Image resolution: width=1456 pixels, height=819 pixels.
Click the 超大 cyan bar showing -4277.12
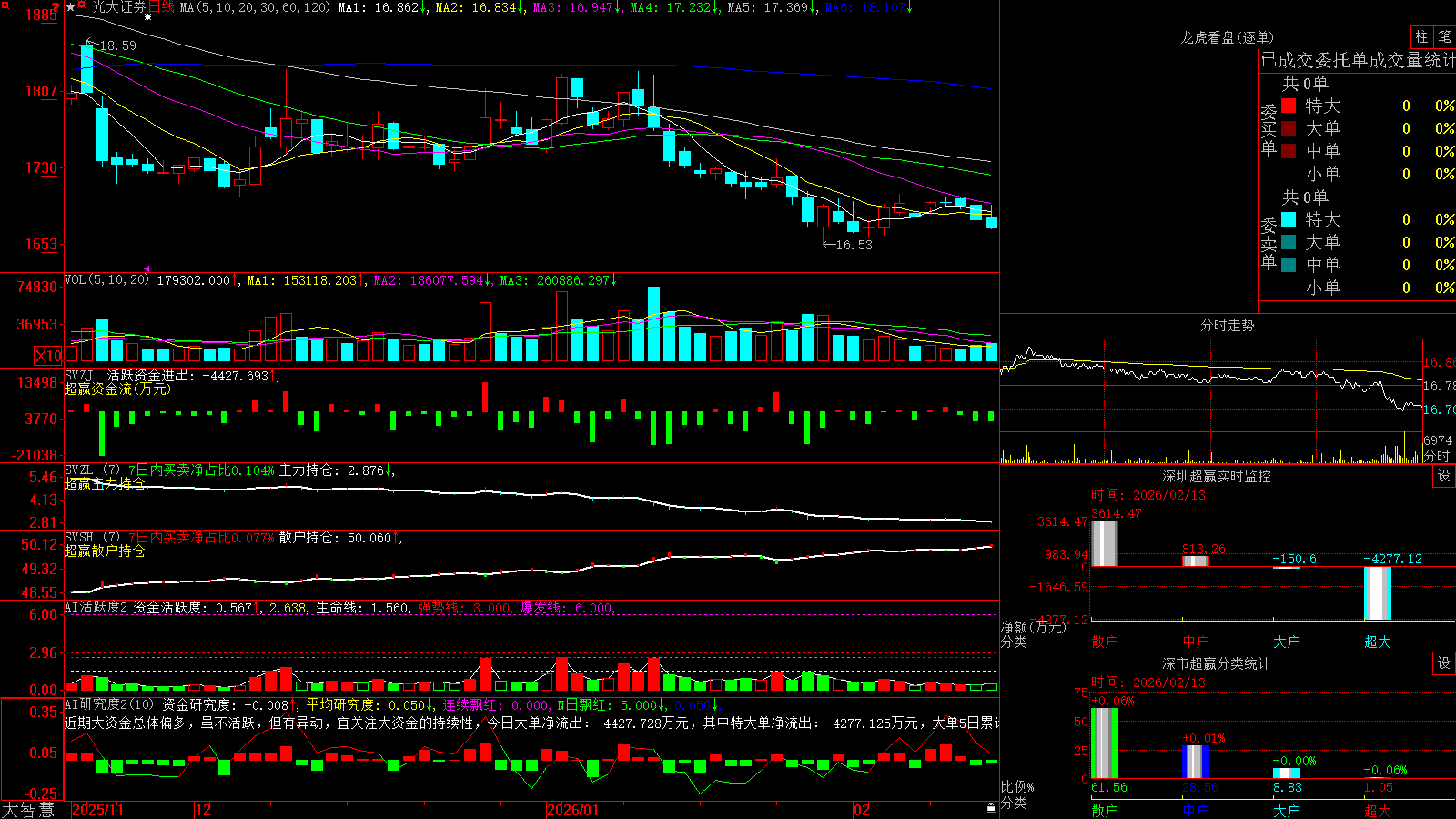click(1377, 593)
